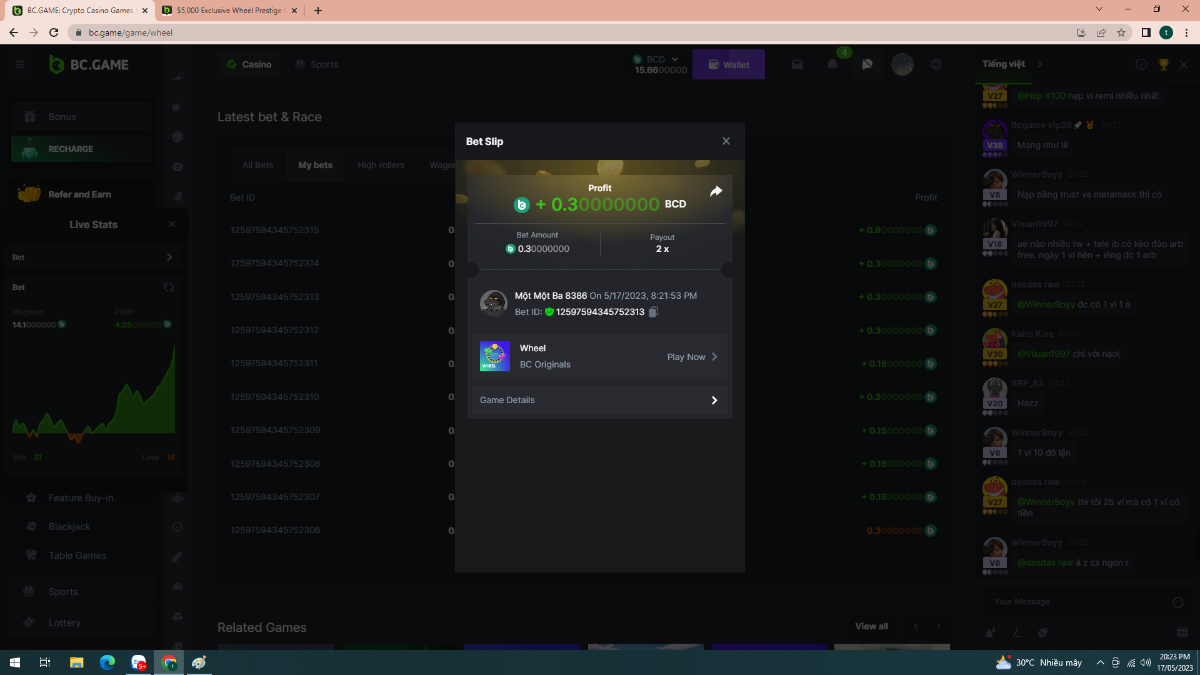This screenshot has width=1200, height=675.
Task: Click Play Now for the Wheel game
Action: (692, 357)
